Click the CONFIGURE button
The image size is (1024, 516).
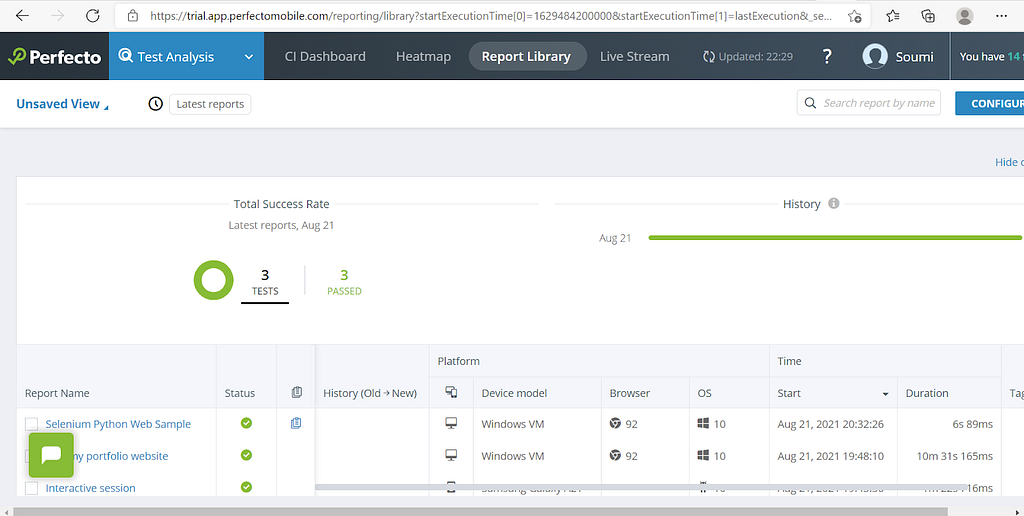tap(989, 103)
